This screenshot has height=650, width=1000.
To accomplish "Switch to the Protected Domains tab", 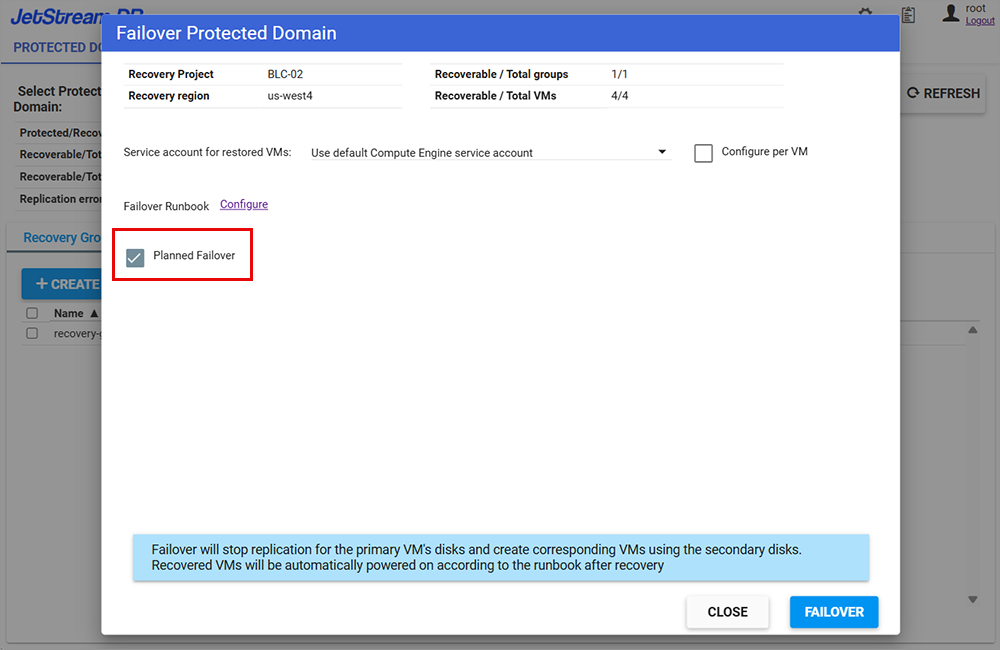I will pyautogui.click(x=56, y=47).
